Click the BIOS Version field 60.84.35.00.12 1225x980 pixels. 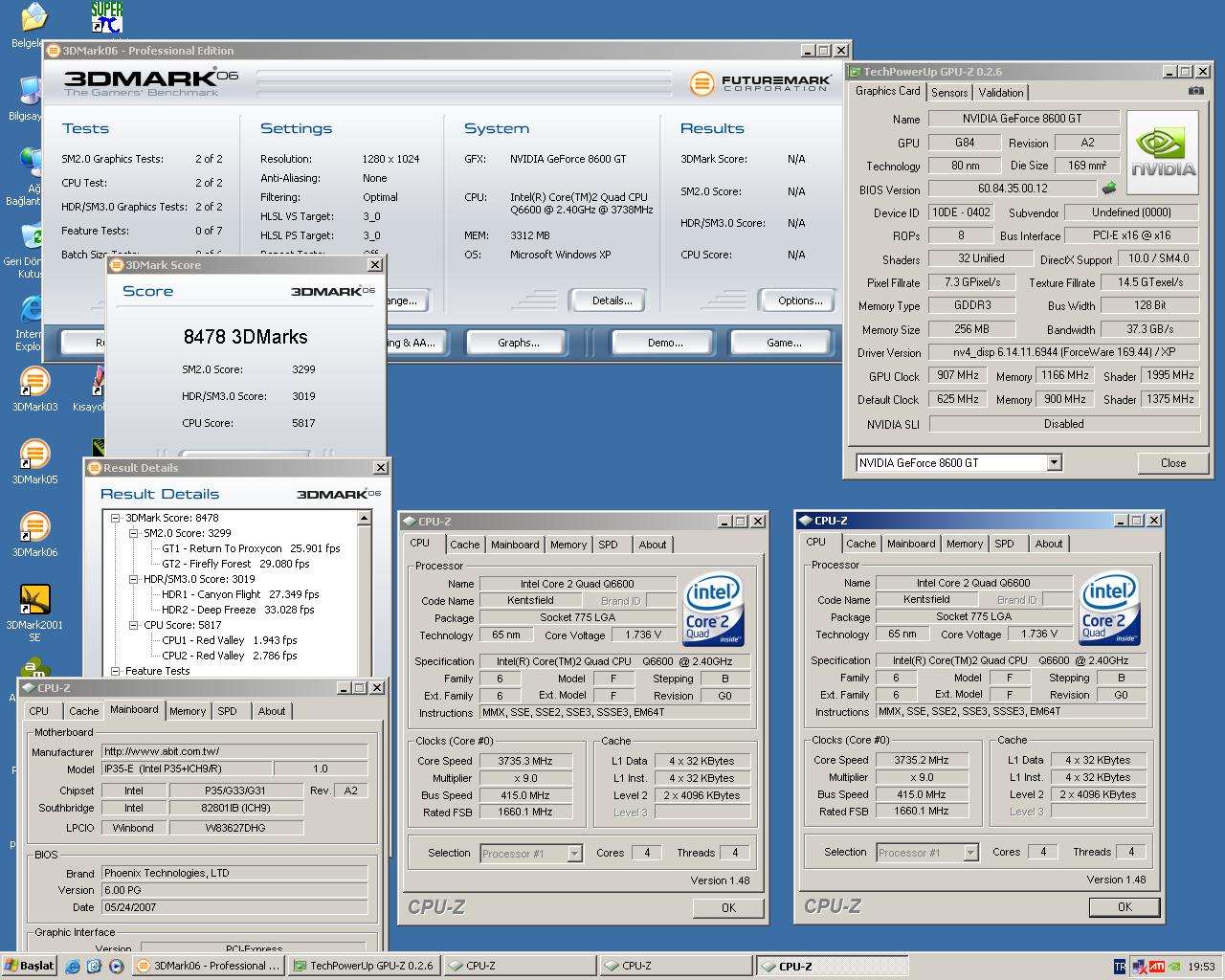point(1013,189)
